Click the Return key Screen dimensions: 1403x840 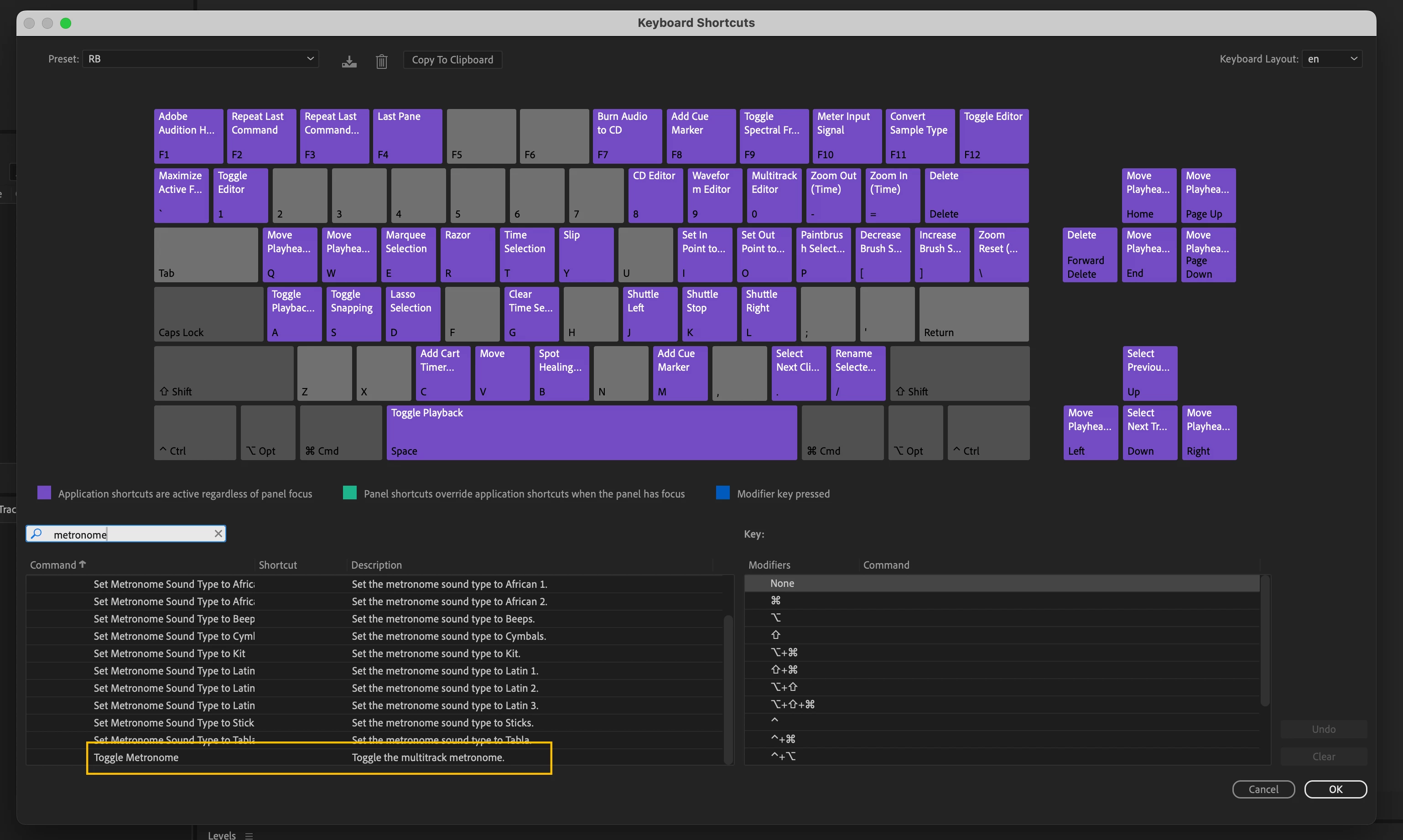coord(974,314)
